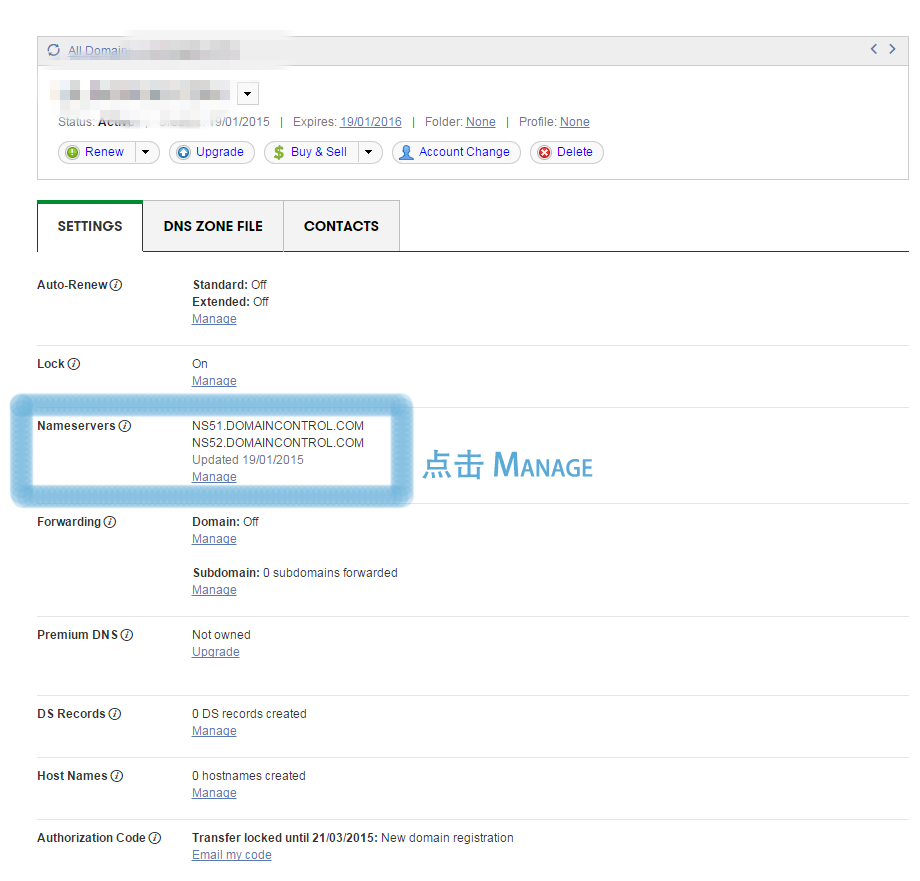Viewport: 920px width, 881px height.
Task: Show Premium DNS info icon help
Action: [127, 635]
